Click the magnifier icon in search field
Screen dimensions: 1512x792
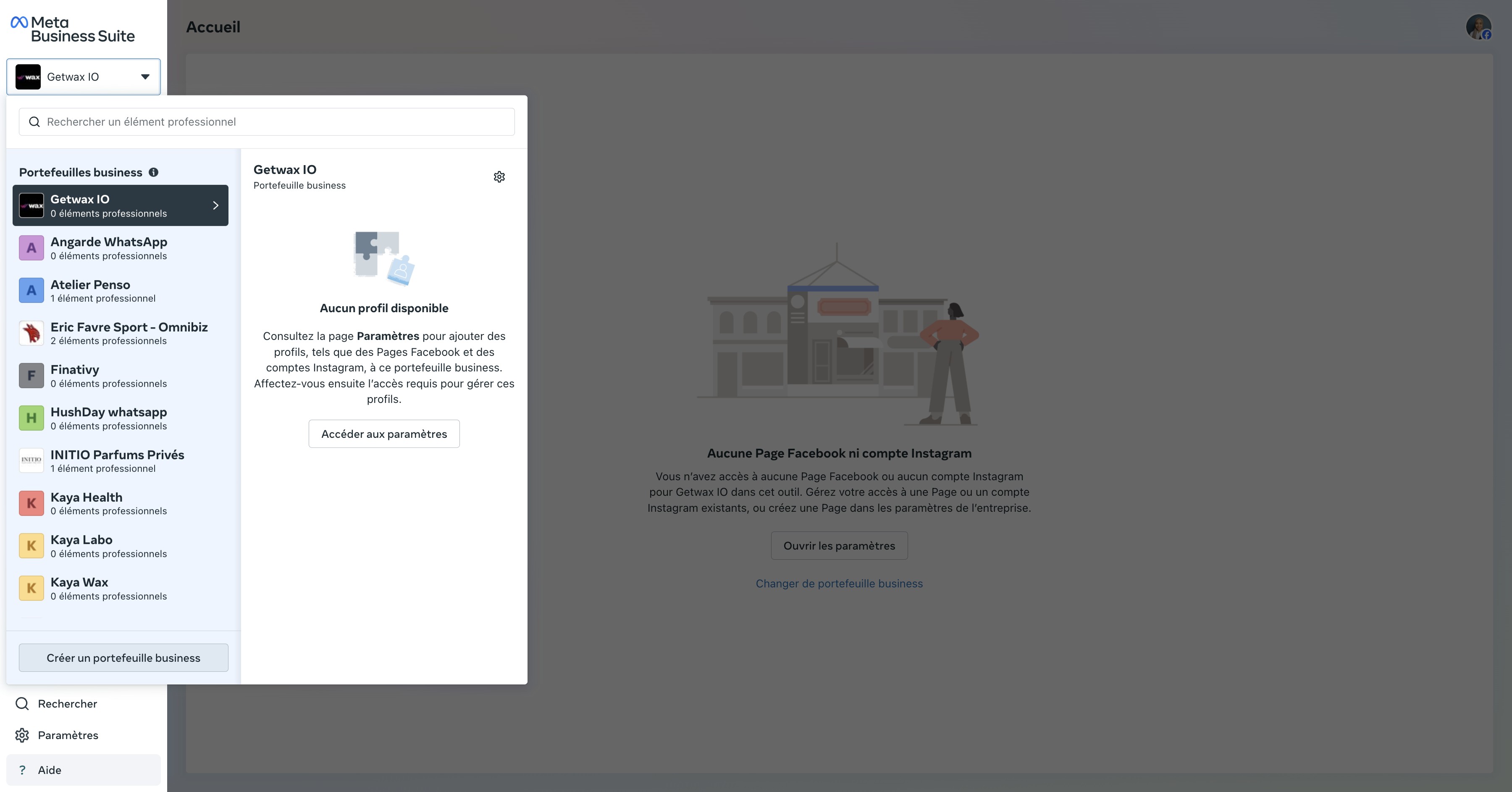pos(34,121)
